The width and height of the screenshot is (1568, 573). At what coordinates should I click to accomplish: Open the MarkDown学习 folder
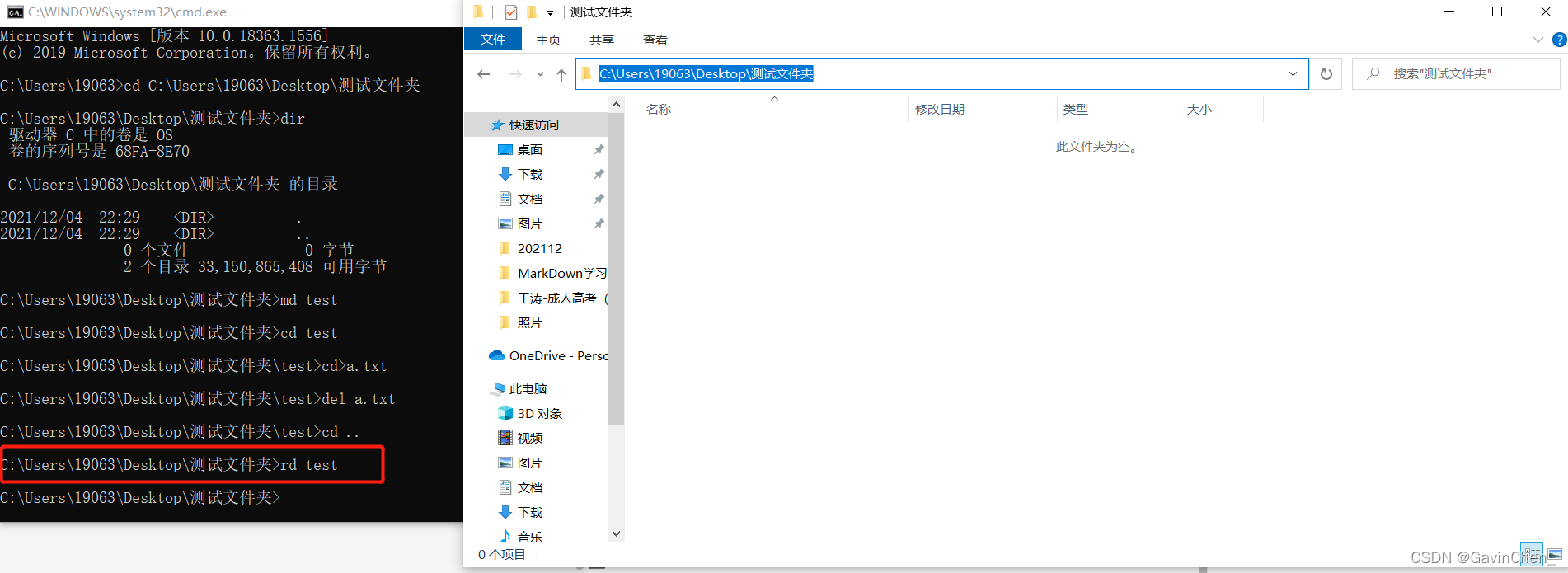pyautogui.click(x=561, y=273)
